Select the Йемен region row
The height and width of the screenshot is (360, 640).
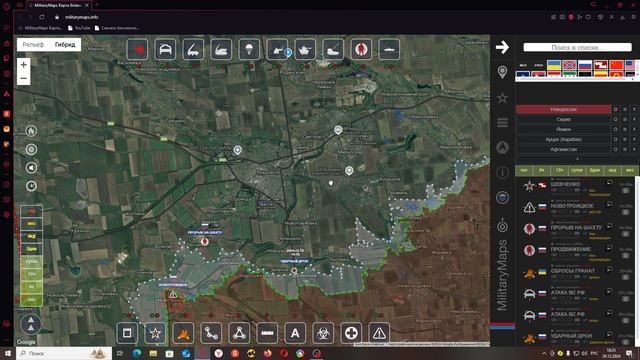(563, 129)
